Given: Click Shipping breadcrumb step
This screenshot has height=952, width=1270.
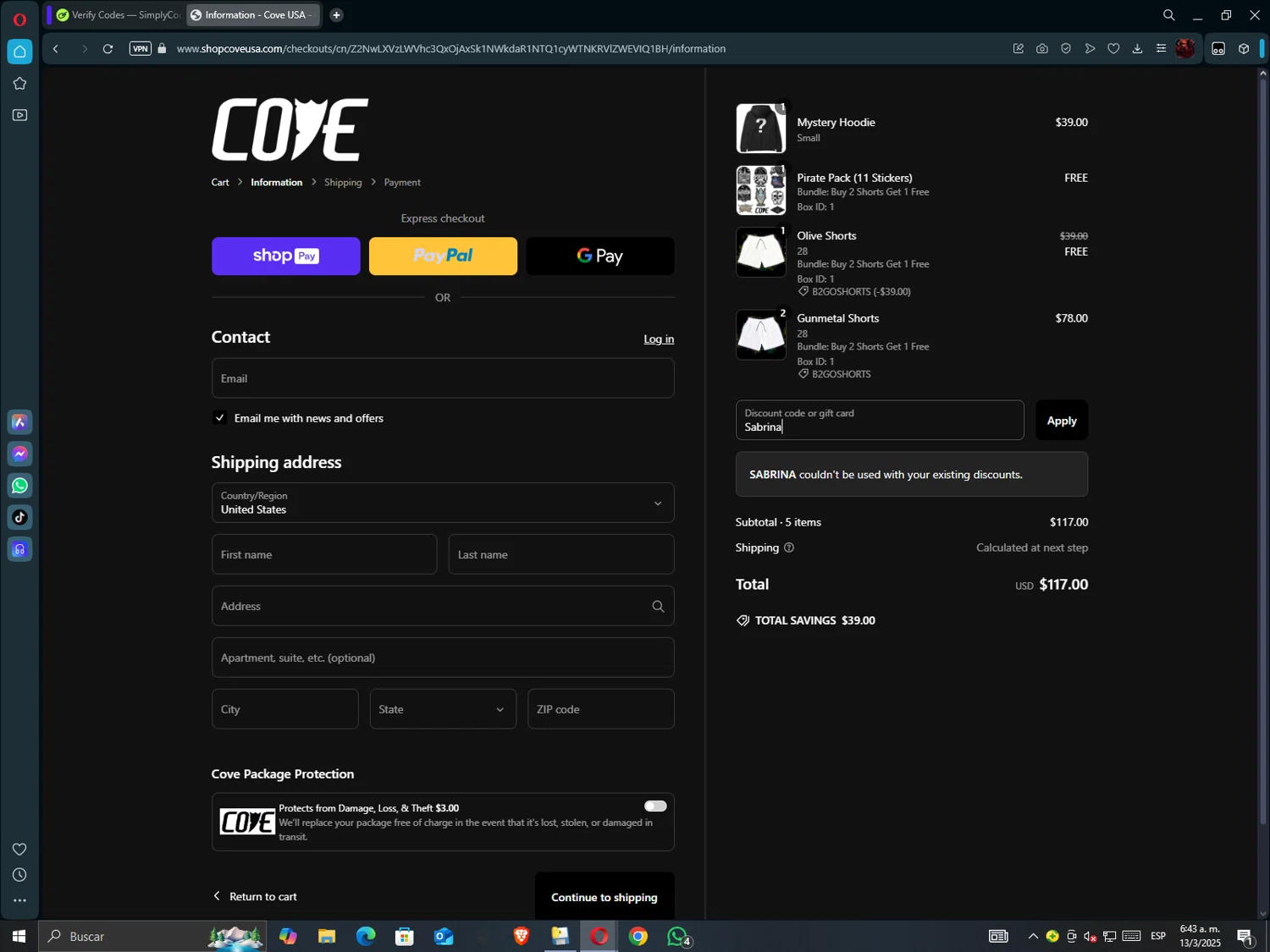Looking at the screenshot, I should 343,182.
